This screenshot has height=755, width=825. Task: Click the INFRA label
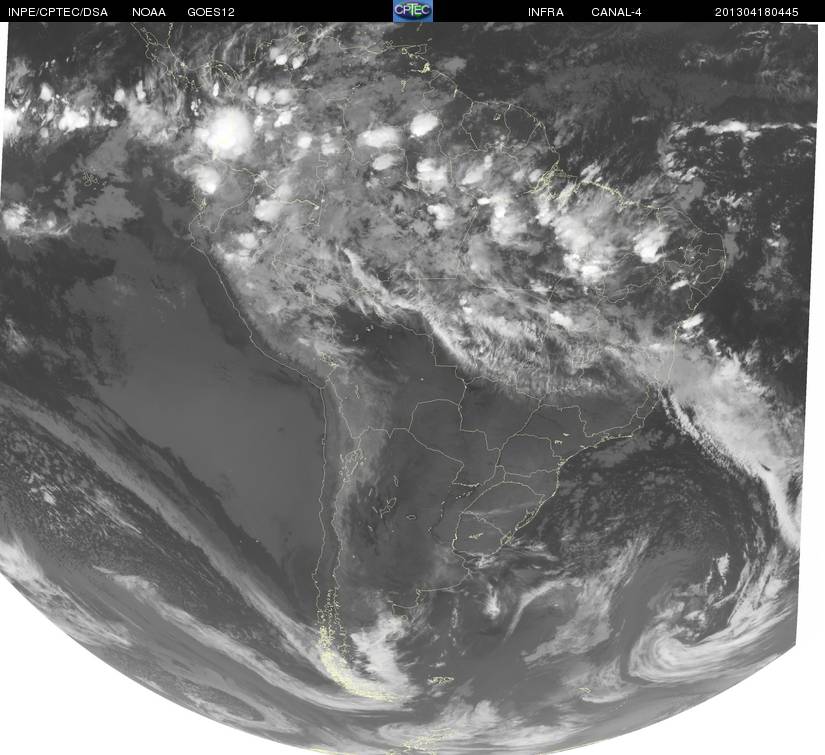click(x=546, y=12)
